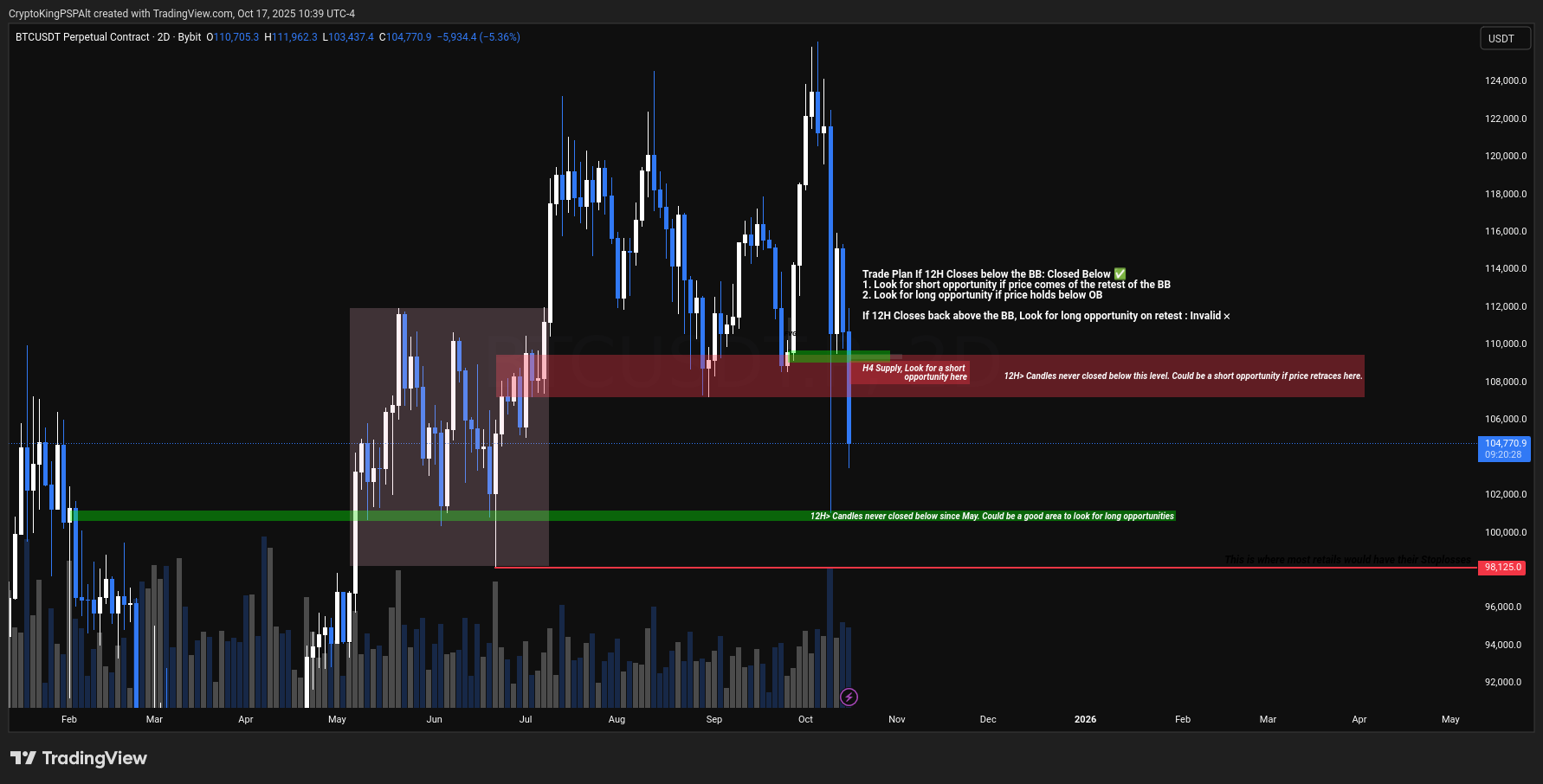1543x784 pixels.
Task: Click the 124,000.0 price axis label
Action: (x=1505, y=81)
